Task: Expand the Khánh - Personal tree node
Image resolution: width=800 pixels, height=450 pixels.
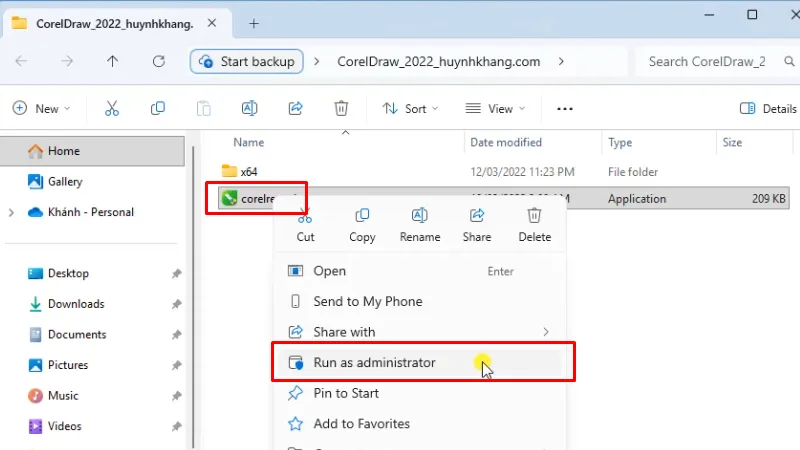Action: (12, 212)
